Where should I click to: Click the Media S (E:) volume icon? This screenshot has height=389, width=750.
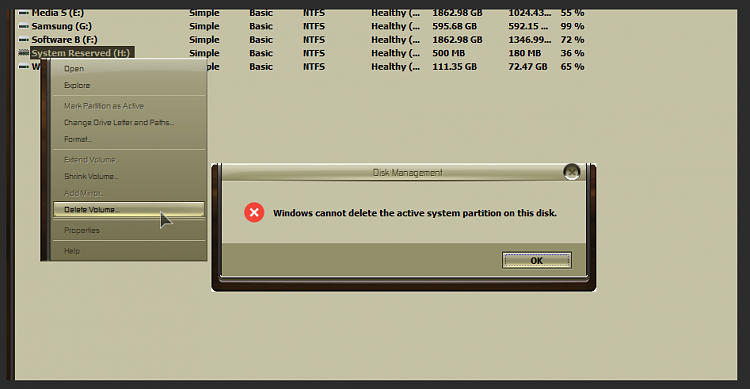coord(23,13)
